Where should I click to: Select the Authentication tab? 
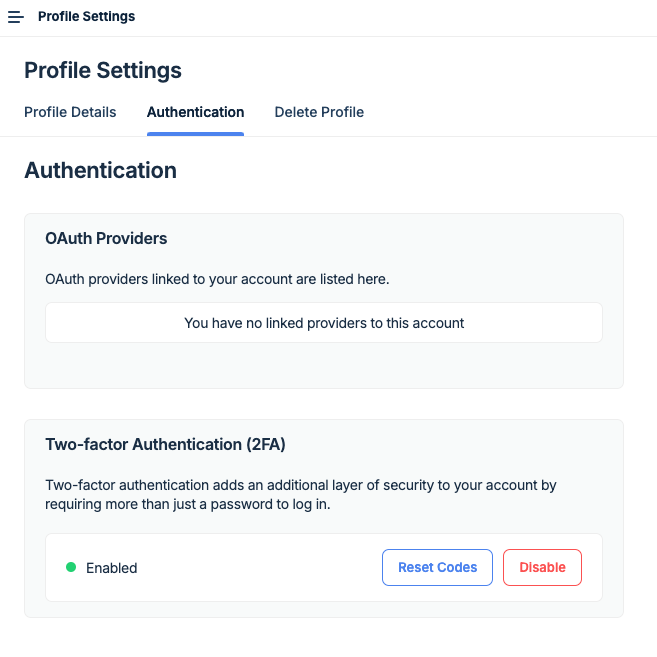click(x=195, y=112)
